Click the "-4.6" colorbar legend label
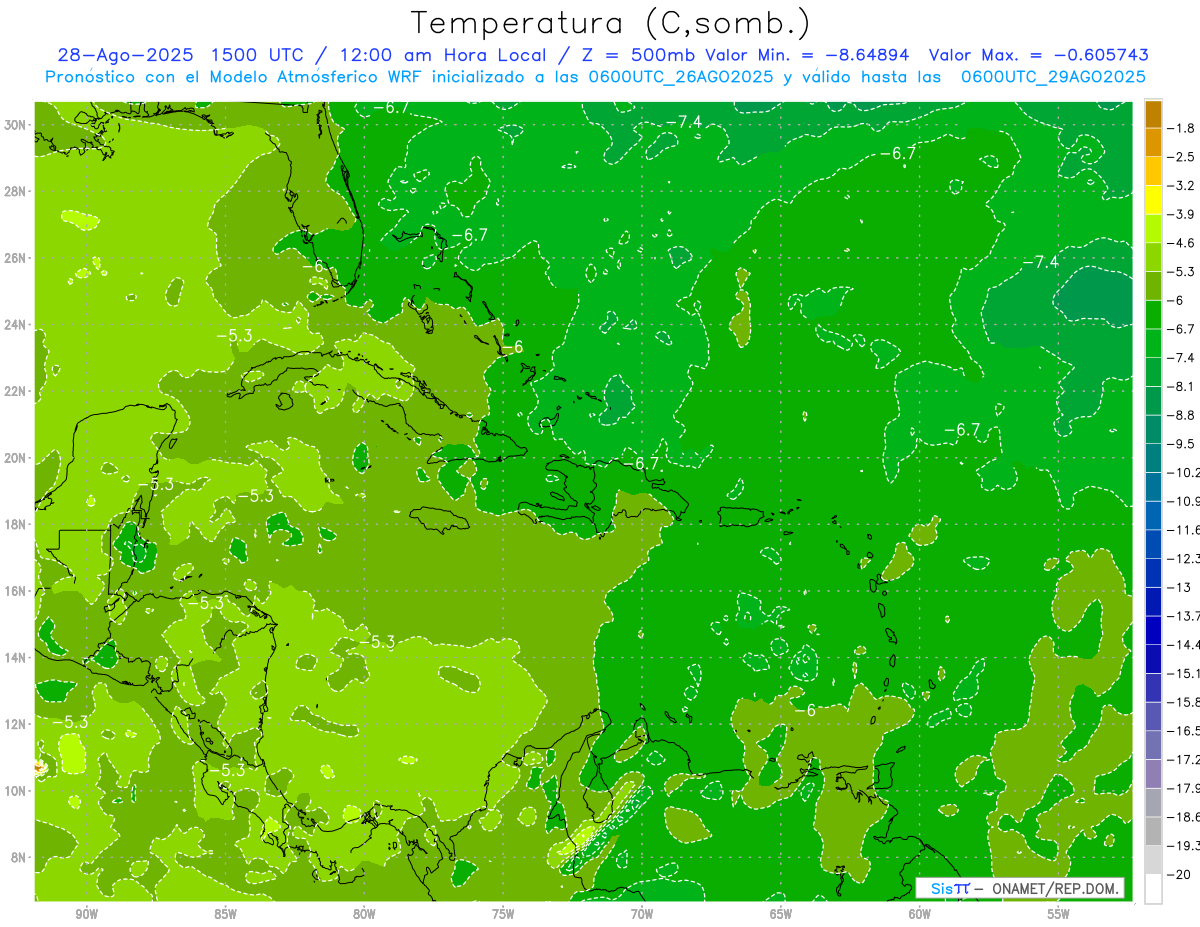1200x927 pixels. (x=1182, y=243)
